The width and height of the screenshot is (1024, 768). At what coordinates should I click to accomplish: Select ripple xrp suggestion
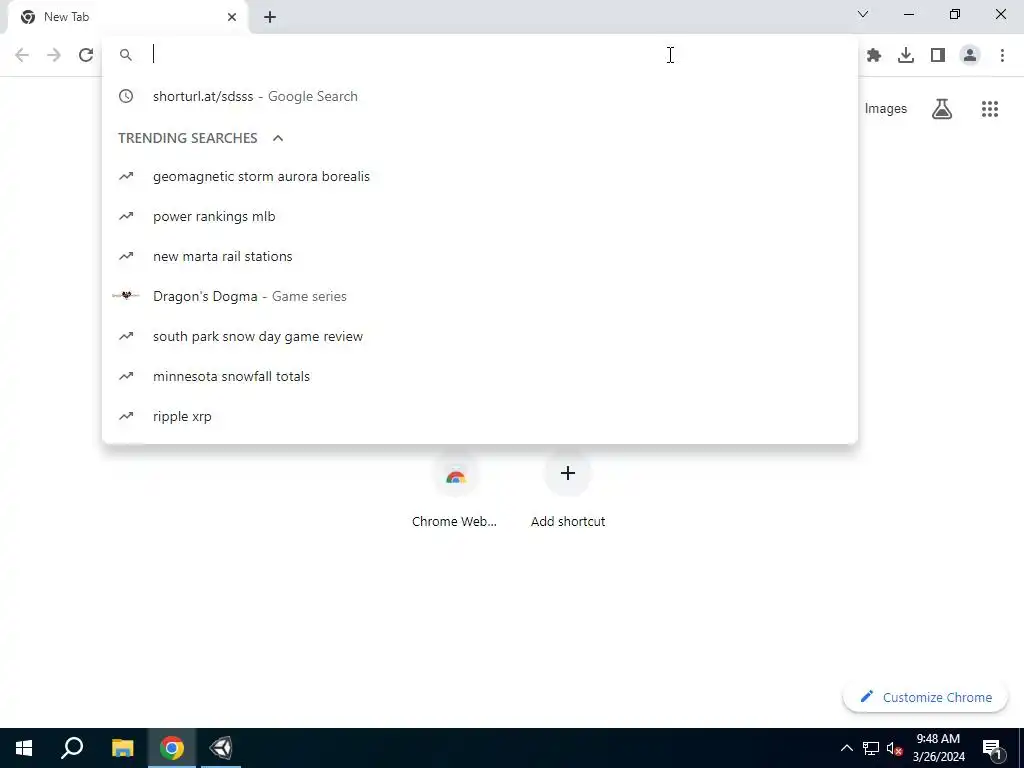pyautogui.click(x=479, y=416)
